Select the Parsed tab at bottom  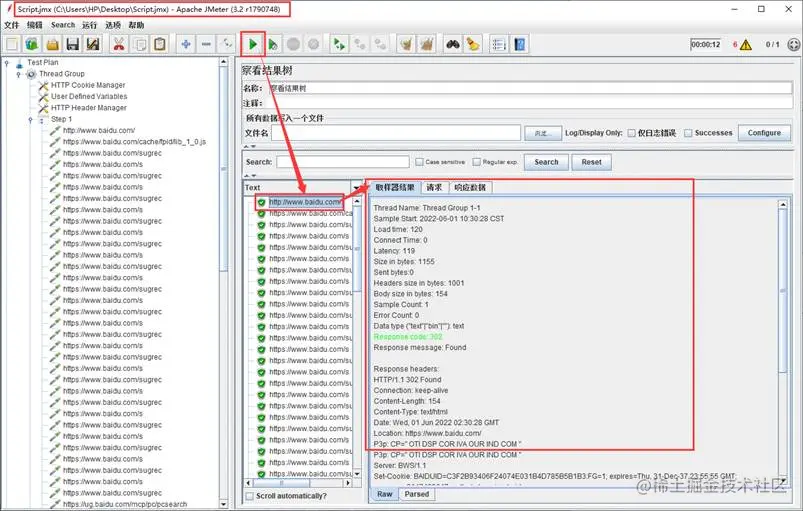point(417,494)
